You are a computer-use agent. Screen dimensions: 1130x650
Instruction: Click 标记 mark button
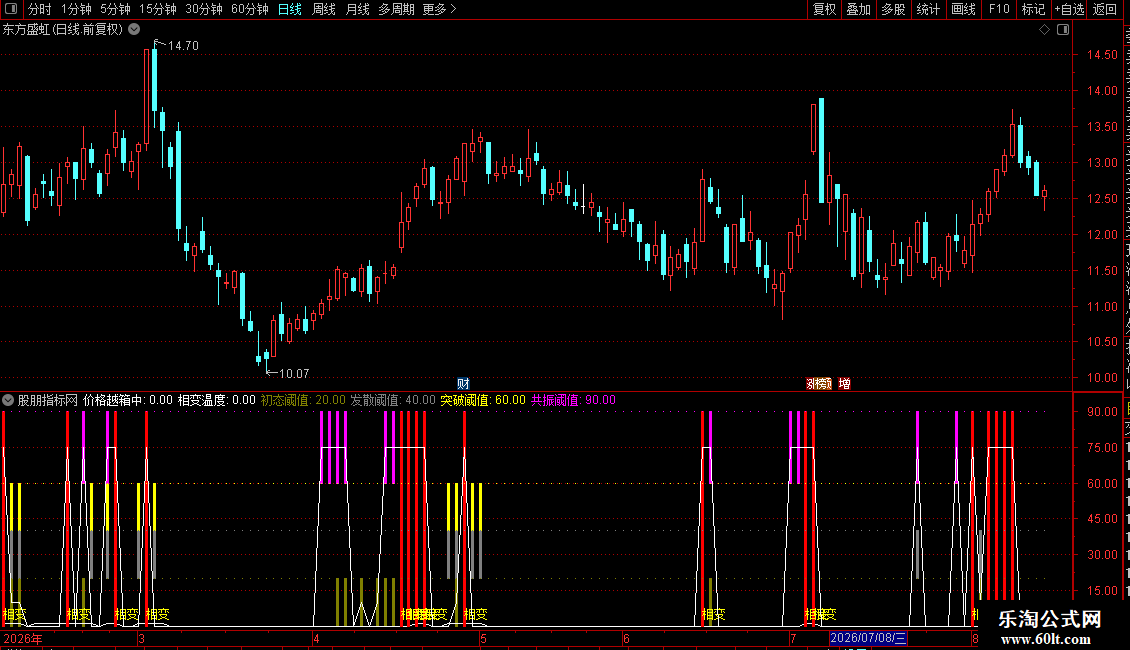1033,9
